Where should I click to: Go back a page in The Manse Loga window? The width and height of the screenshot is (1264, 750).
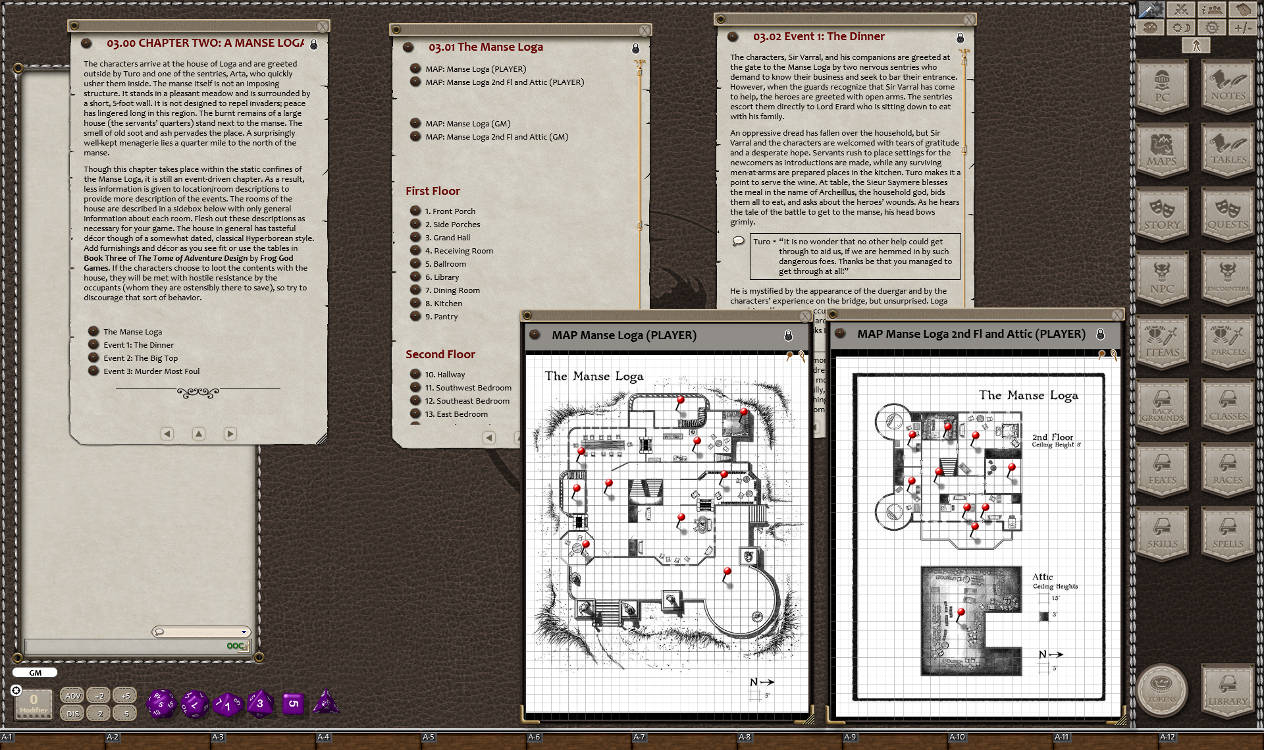pyautogui.click(x=489, y=437)
